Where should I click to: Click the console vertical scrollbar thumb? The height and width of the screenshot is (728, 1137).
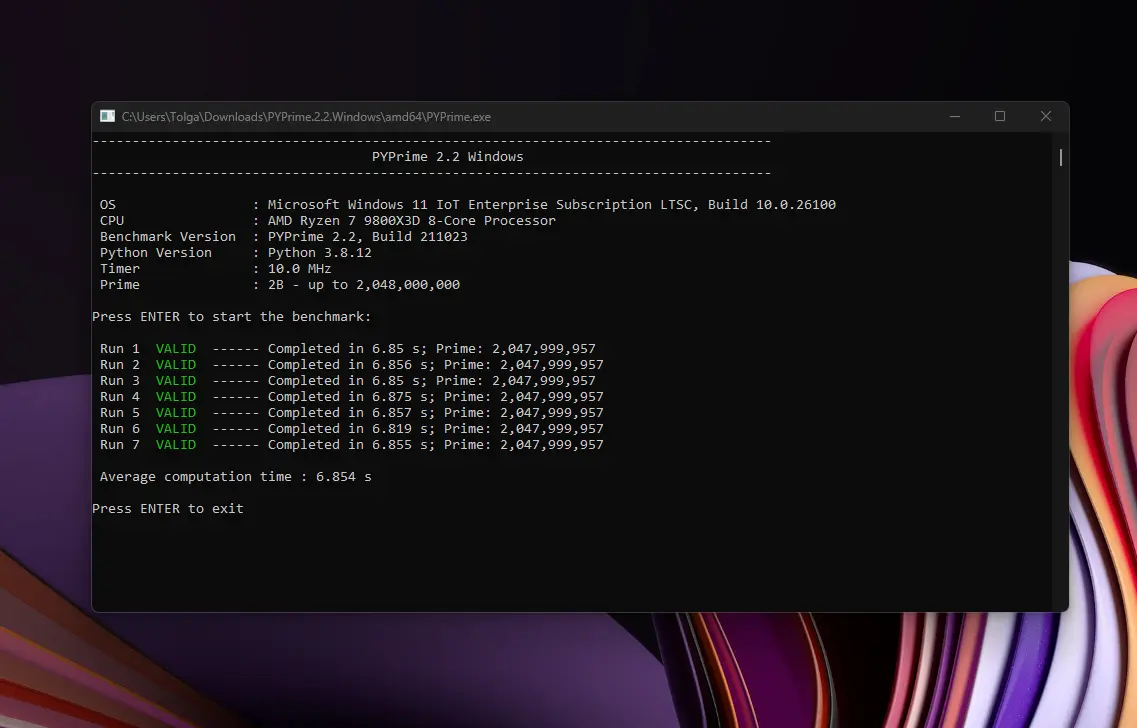pyautogui.click(x=1061, y=157)
